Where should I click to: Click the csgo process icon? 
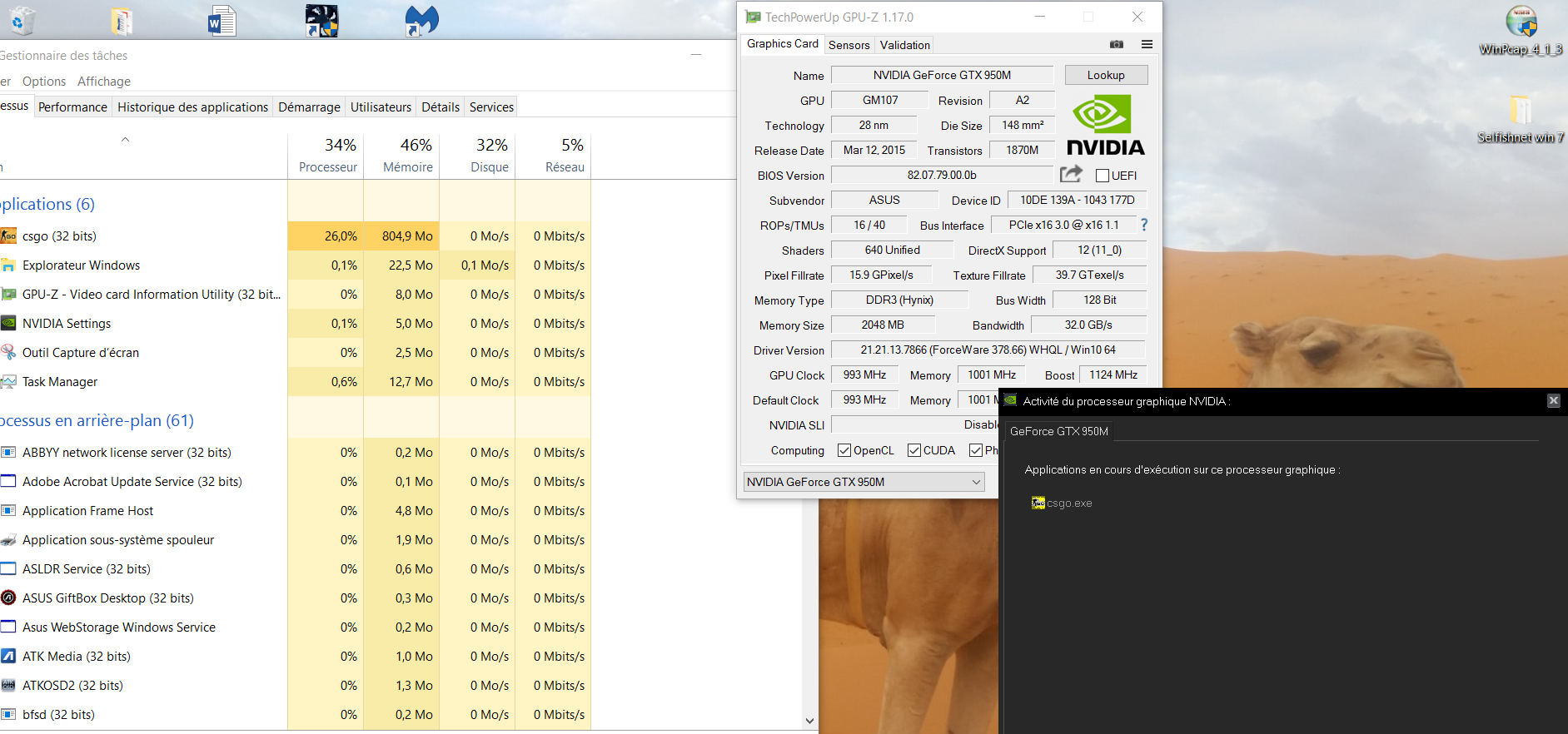[8, 236]
